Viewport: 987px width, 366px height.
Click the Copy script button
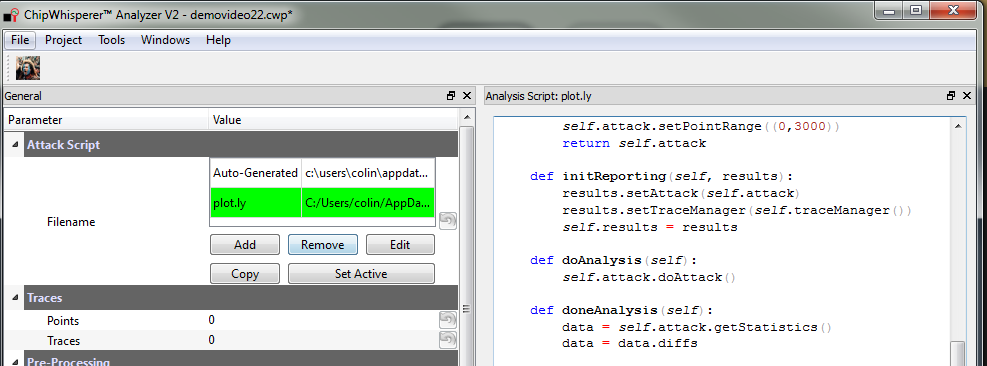(245, 273)
